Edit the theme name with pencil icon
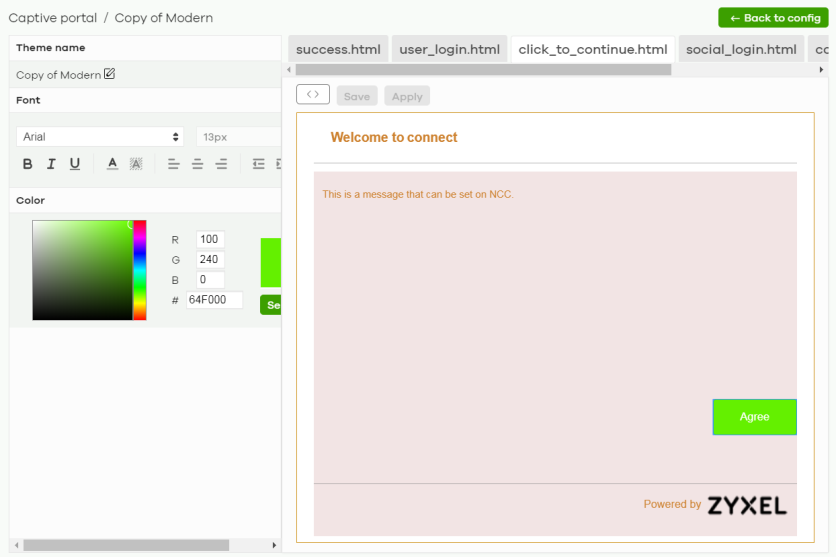This screenshot has width=836, height=557. tap(110, 74)
